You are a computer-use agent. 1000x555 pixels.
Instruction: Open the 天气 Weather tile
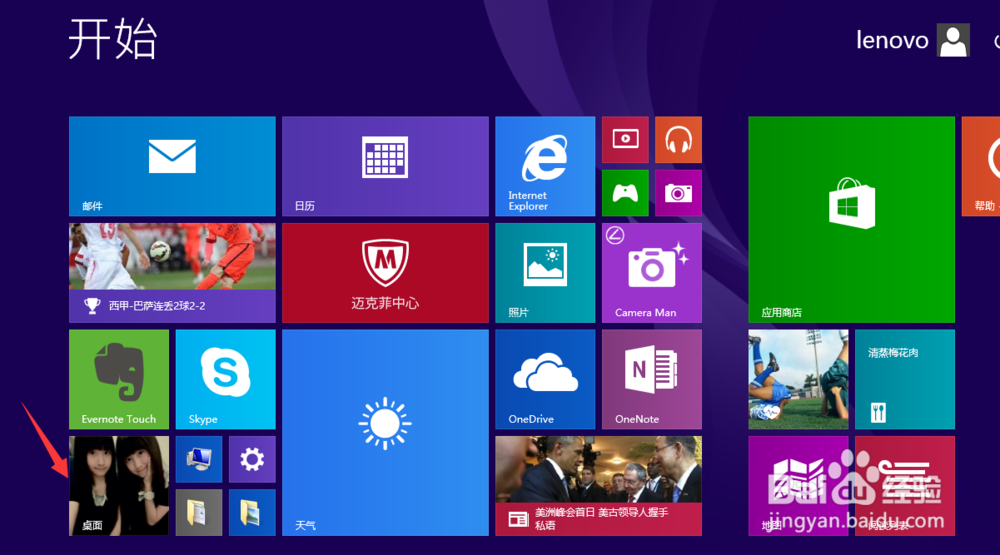pyautogui.click(x=385, y=433)
